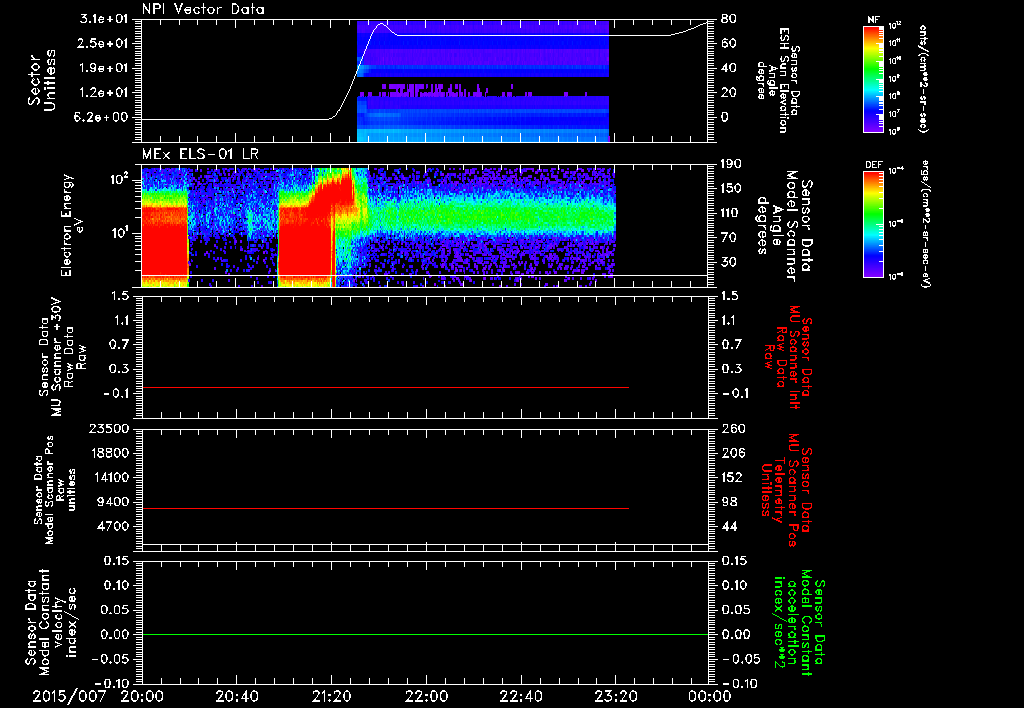Click the '4700' scanner position tick label
This screenshot has height=708, width=1024.
click(x=112, y=526)
